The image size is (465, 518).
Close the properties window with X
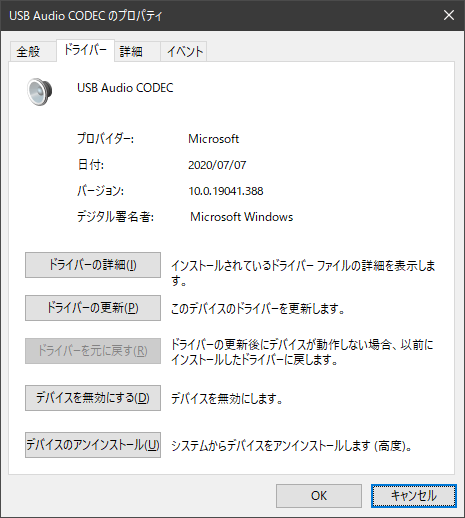[x=449, y=15]
